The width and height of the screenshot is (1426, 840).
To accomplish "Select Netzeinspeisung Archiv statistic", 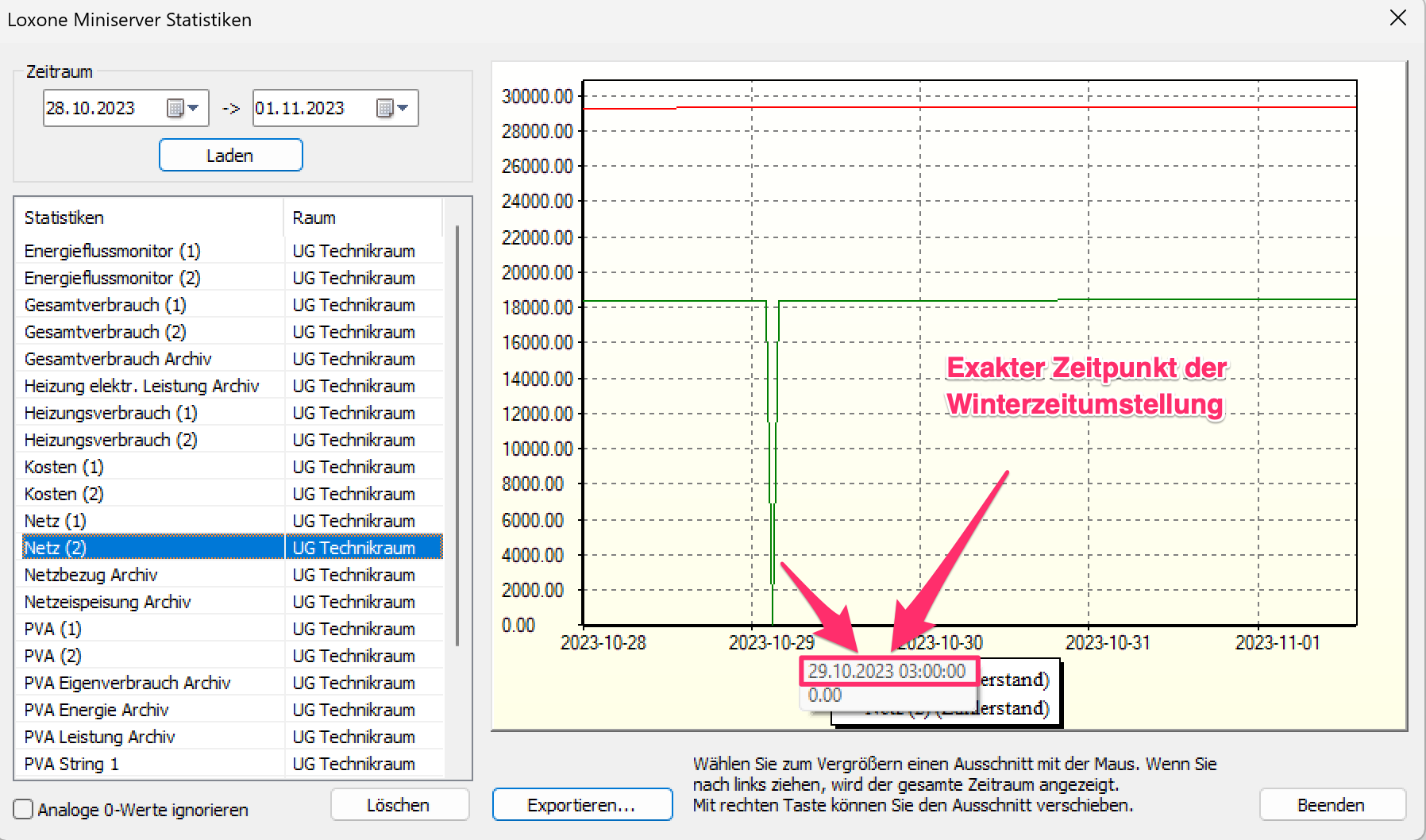I will pos(107,602).
